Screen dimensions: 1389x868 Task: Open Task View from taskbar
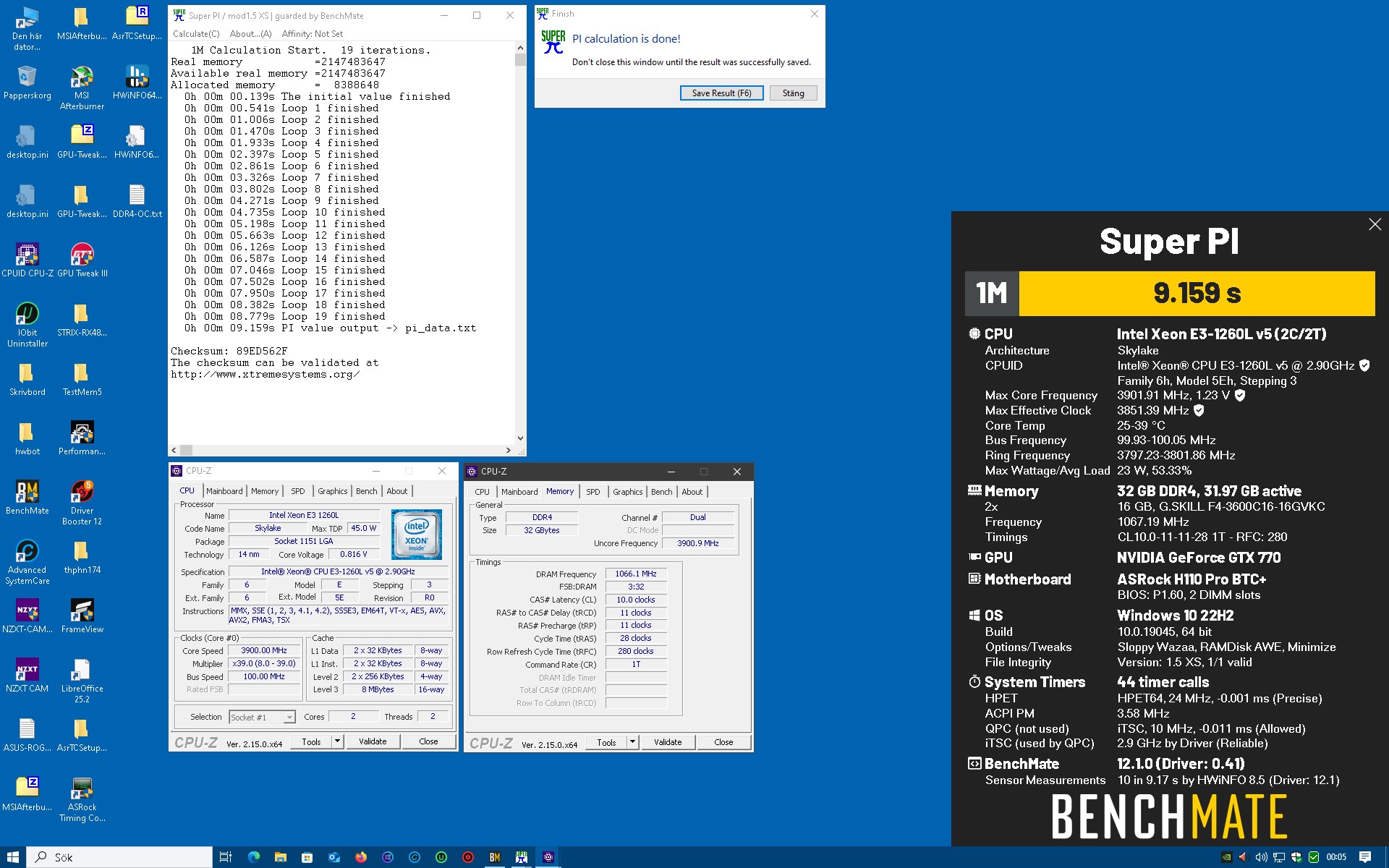tap(226, 857)
